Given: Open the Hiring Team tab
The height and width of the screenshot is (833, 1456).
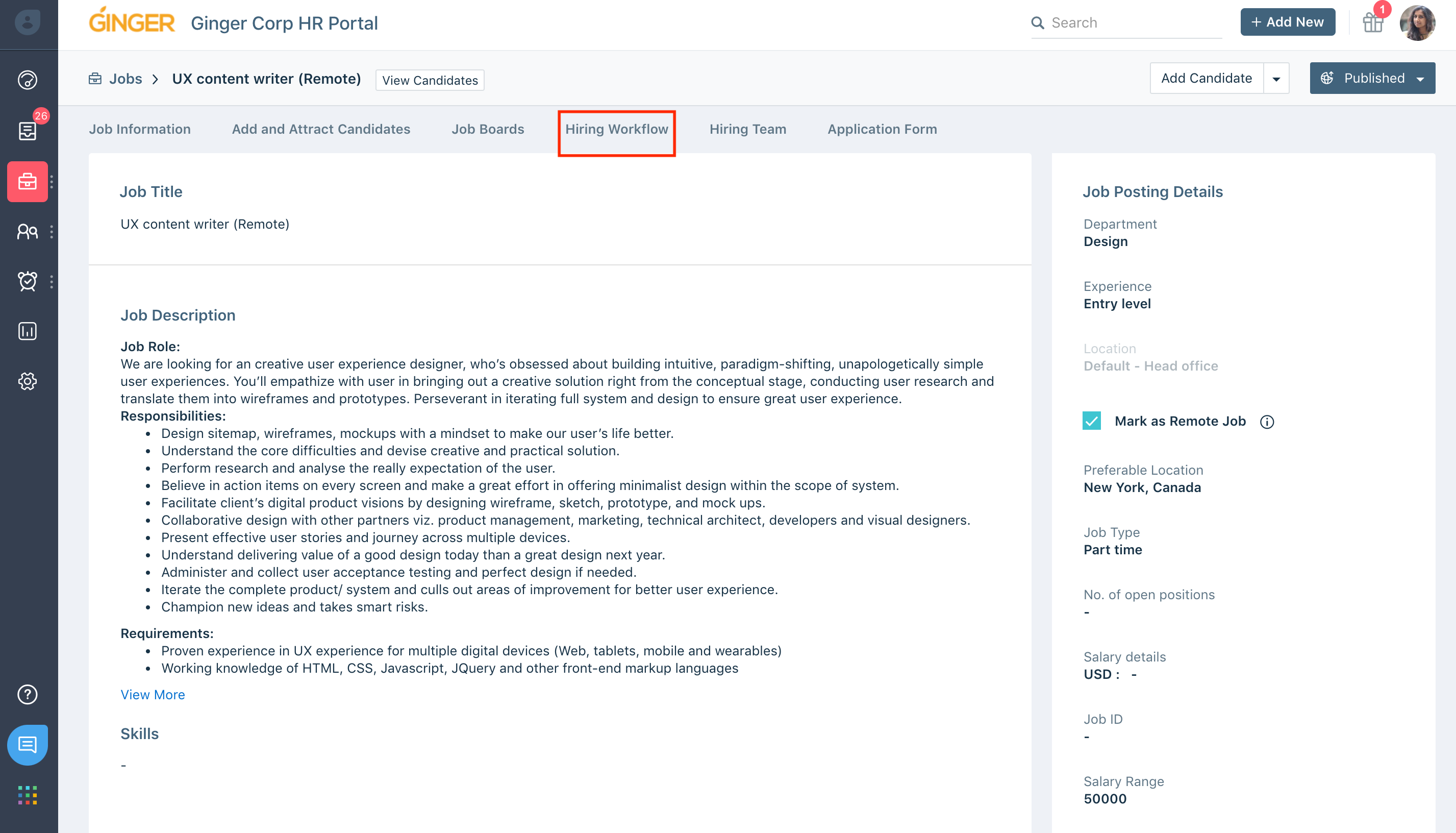Looking at the screenshot, I should tap(747, 129).
